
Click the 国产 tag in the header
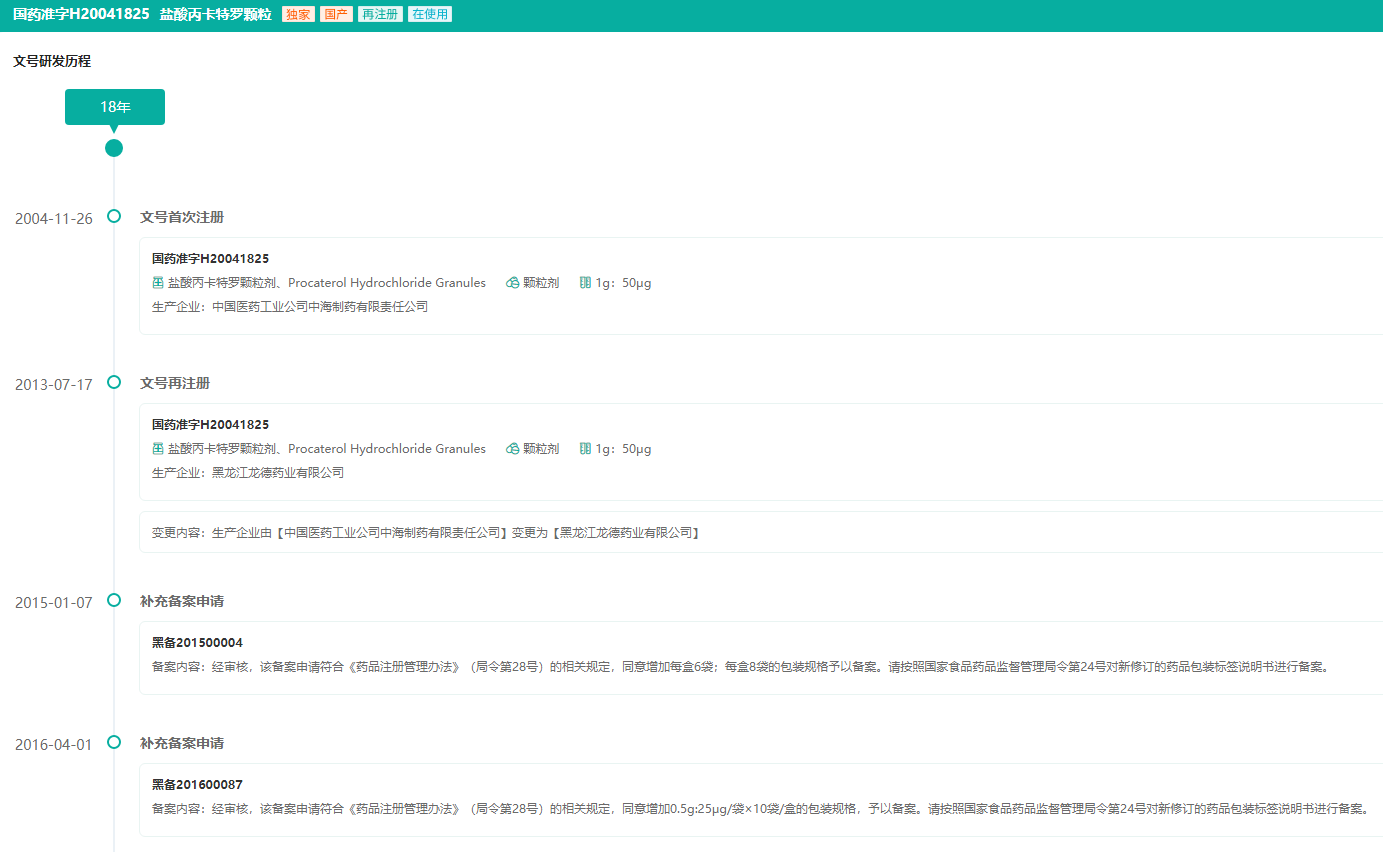(x=336, y=14)
